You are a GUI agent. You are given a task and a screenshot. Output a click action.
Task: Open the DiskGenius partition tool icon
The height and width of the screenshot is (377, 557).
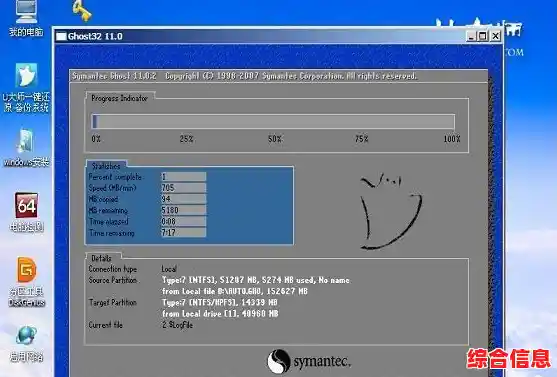(x=27, y=282)
